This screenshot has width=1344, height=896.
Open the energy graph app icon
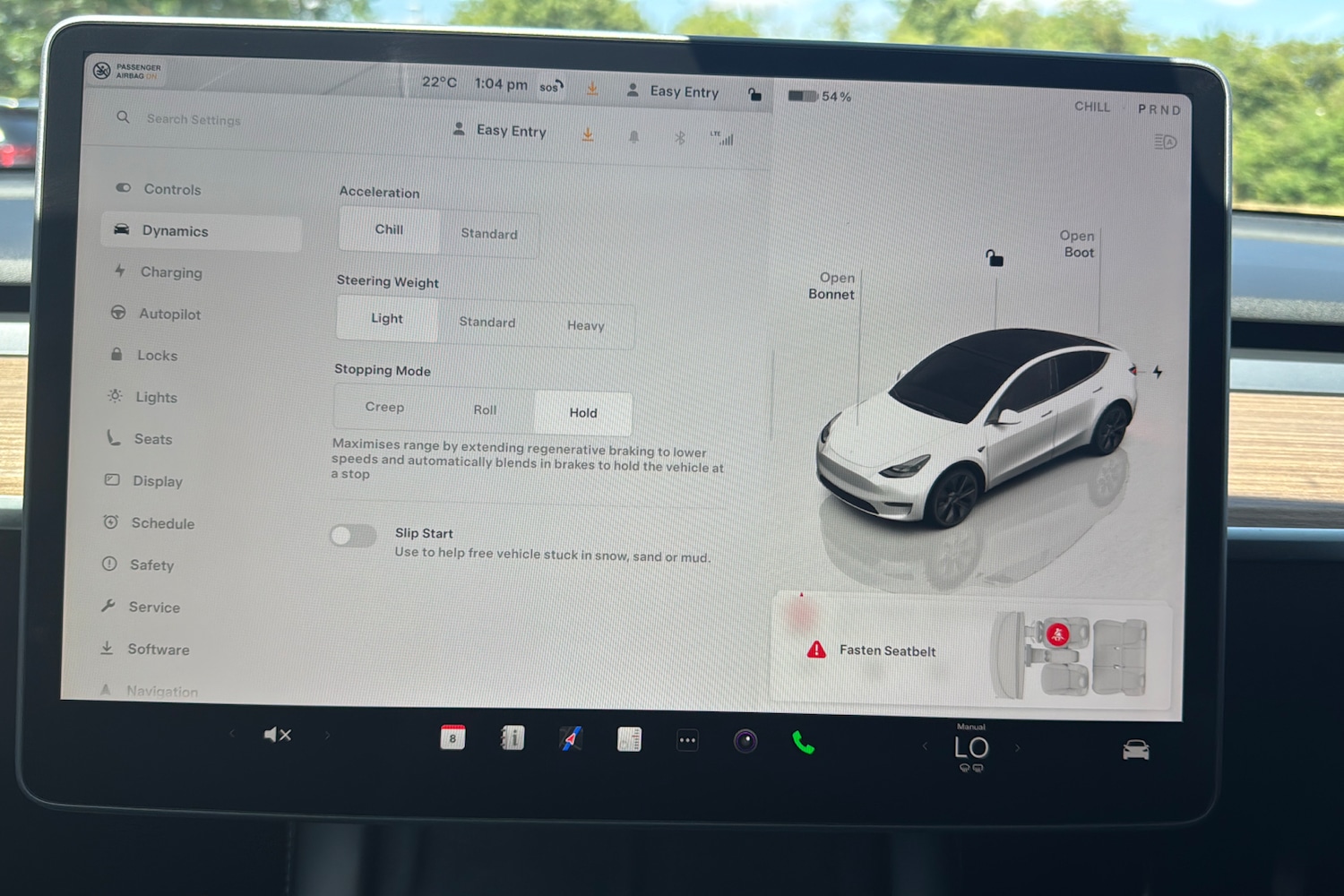coord(629,739)
